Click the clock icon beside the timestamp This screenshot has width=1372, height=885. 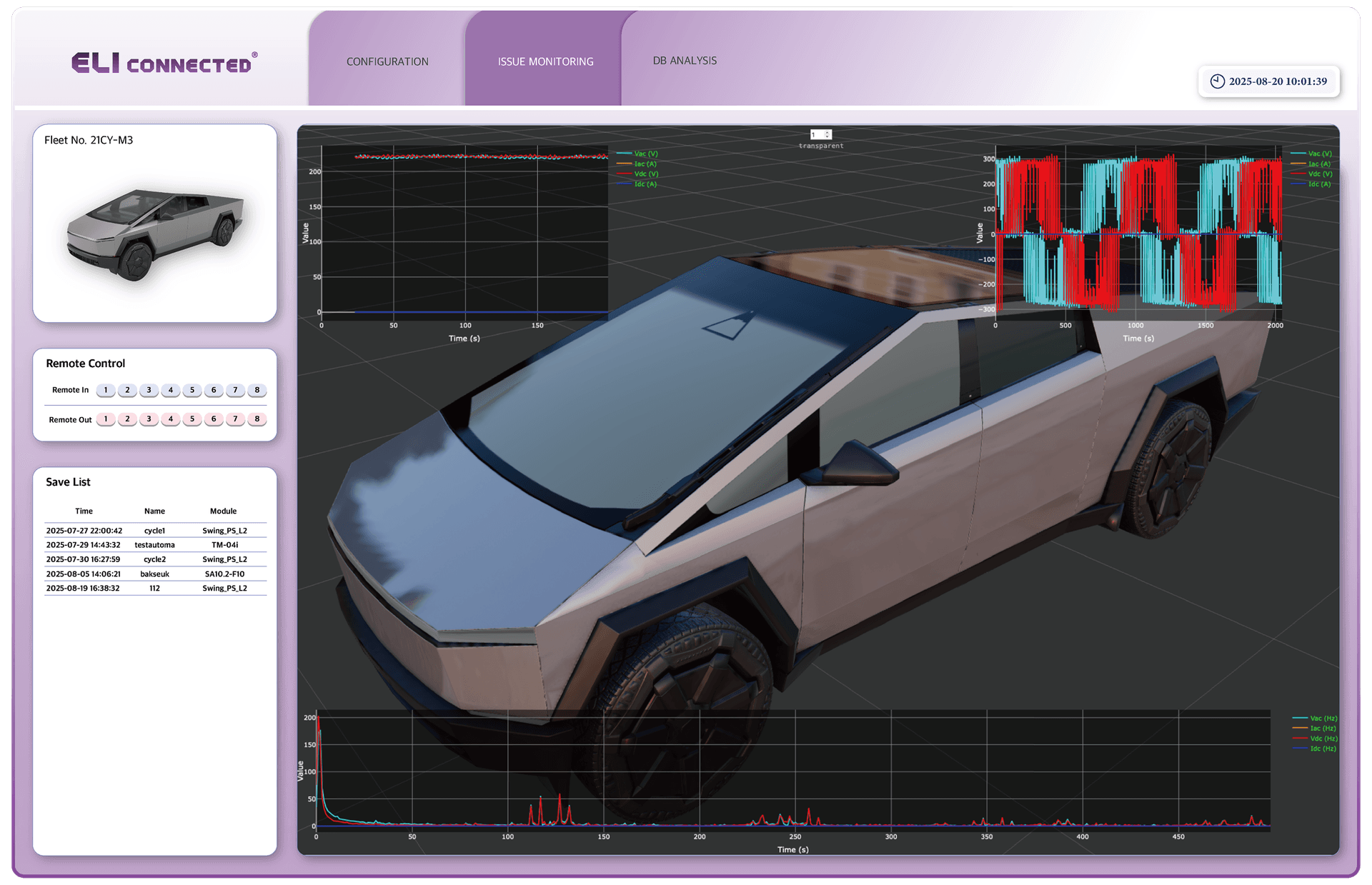click(1217, 81)
